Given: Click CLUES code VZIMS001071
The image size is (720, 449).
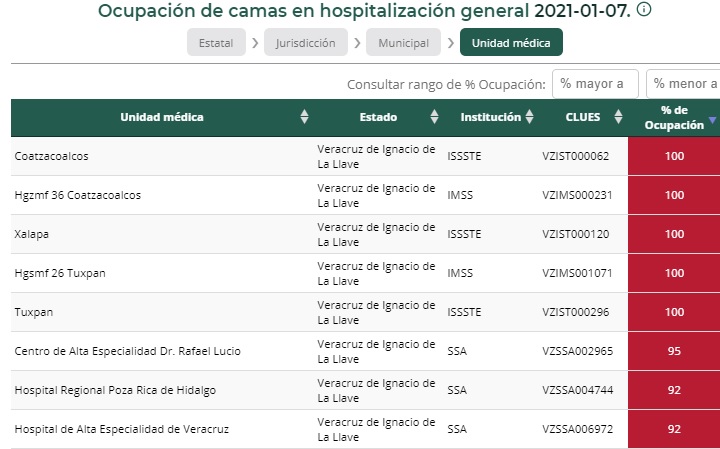Looking at the screenshot, I should point(575,273).
